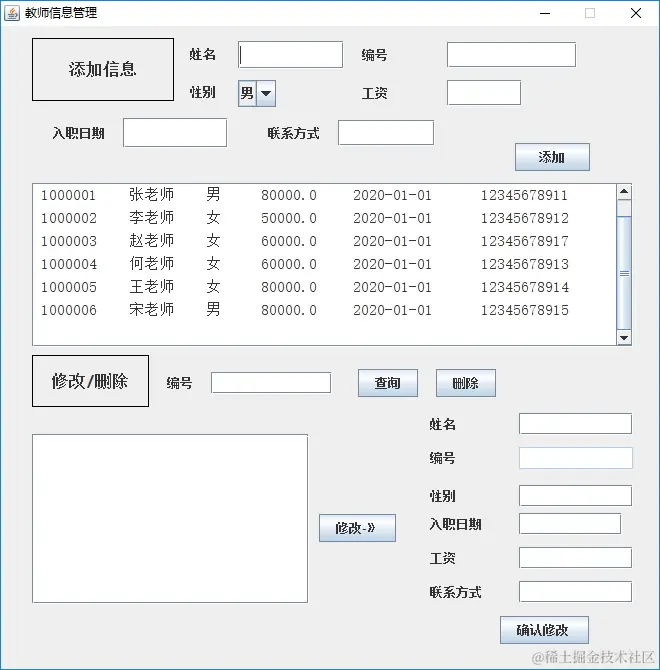Minimize the 教师信息管理 window
Screen dimensions: 660x670
coord(545,13)
